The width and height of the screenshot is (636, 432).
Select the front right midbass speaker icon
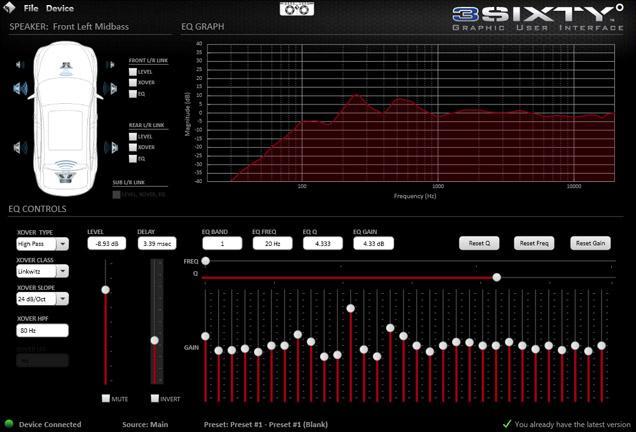[112, 88]
